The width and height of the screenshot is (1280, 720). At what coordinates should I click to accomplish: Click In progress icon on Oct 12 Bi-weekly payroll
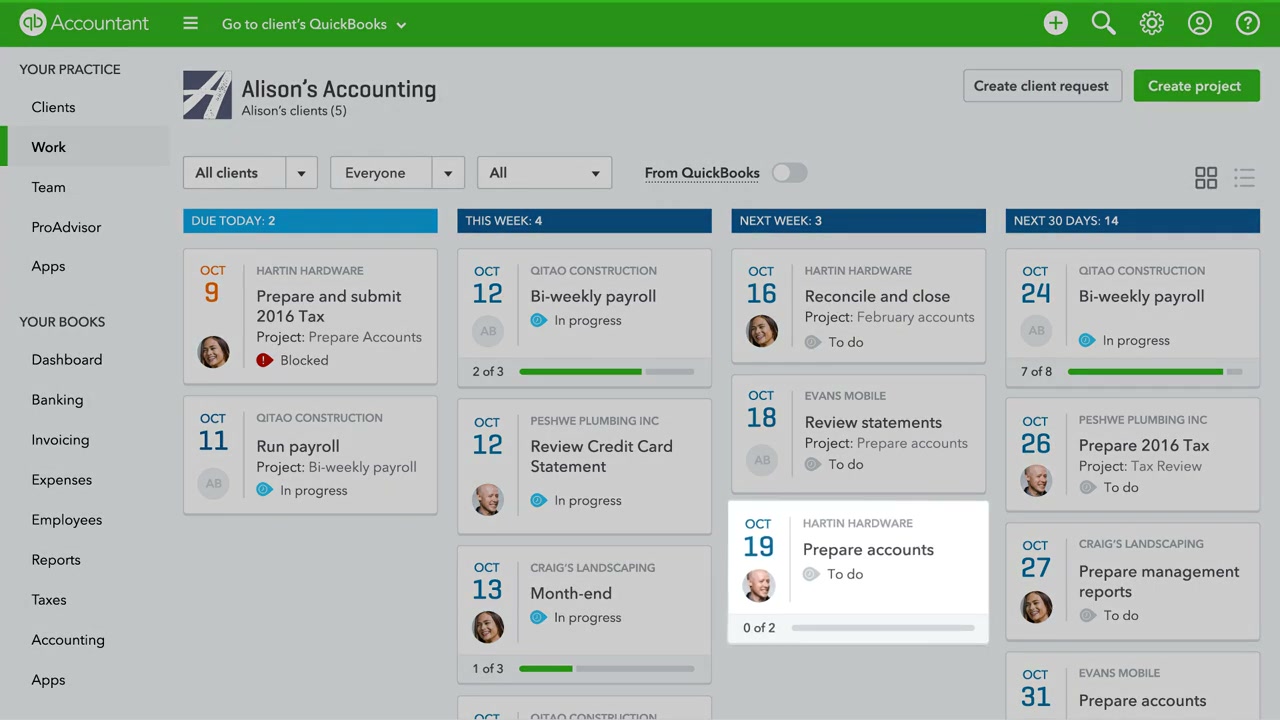(x=538, y=320)
